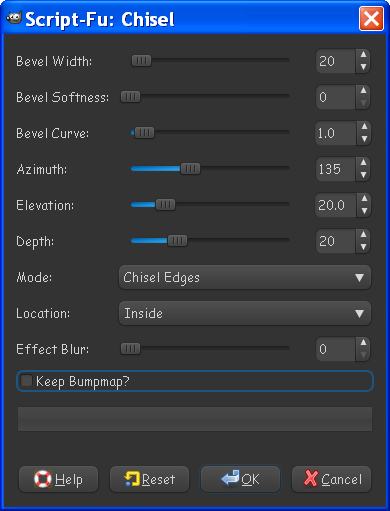Focus the Bevel Softness value field
The image size is (390, 511).
point(336,97)
